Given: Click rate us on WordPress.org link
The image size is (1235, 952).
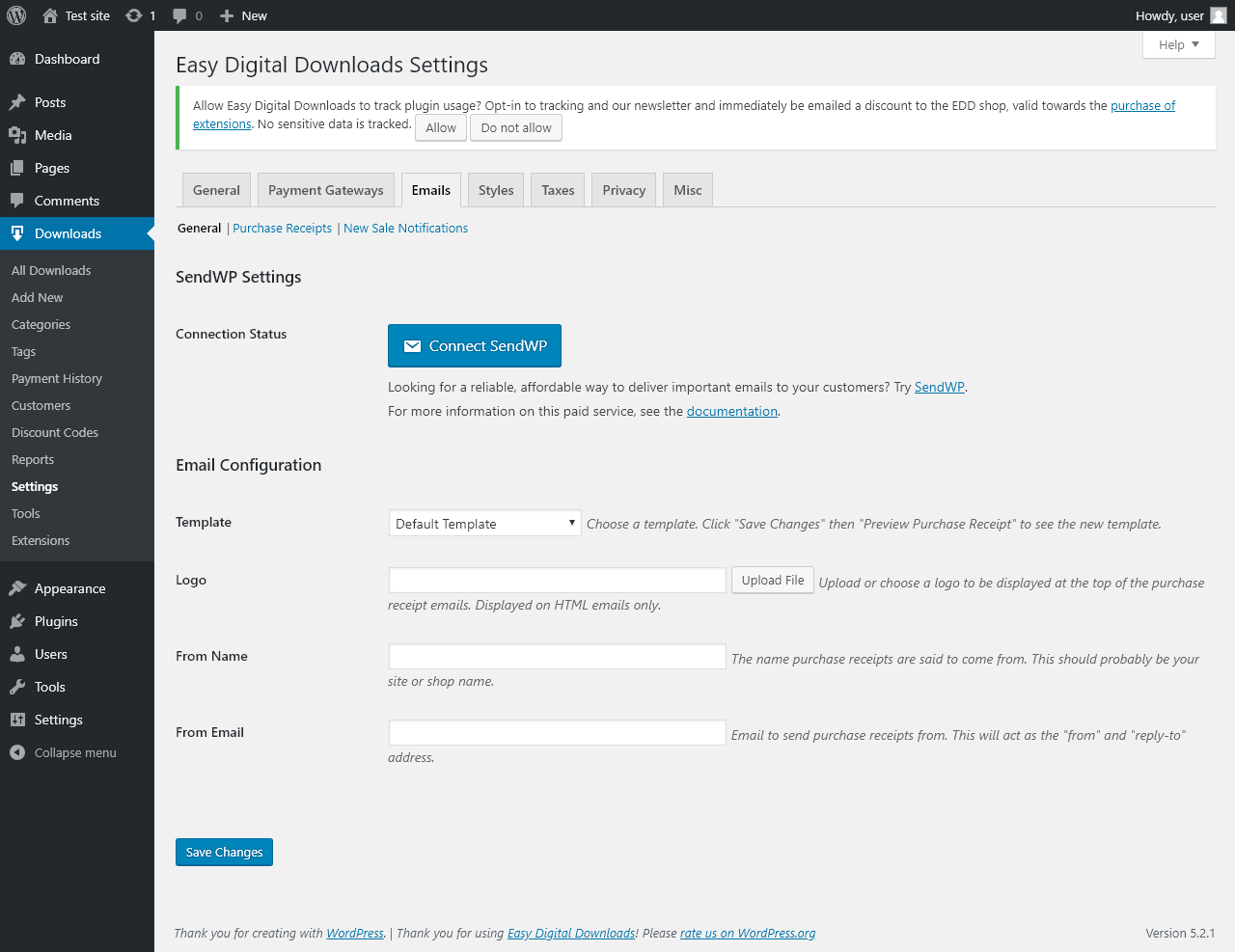Looking at the screenshot, I should [748, 933].
